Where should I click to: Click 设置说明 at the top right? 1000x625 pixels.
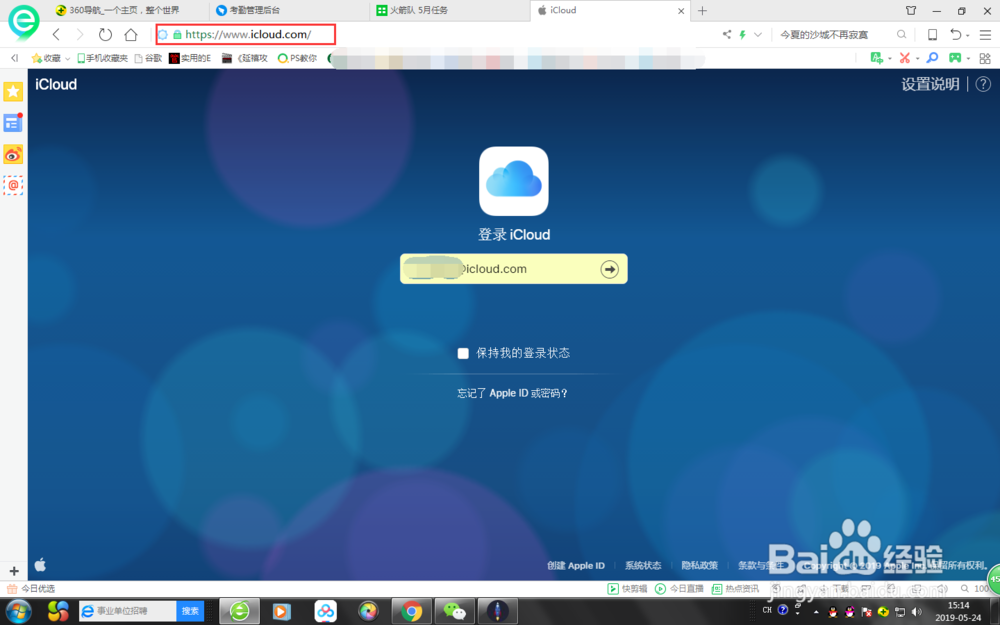point(930,84)
